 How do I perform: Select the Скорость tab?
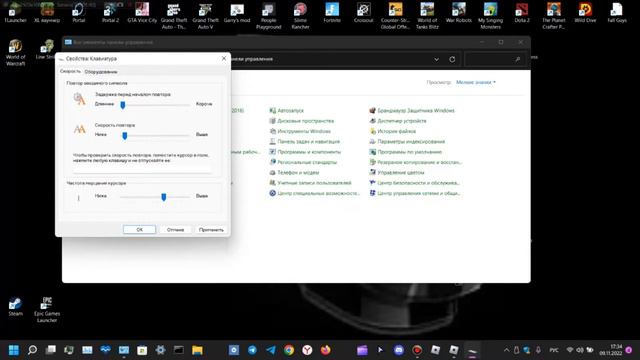pyautogui.click(x=70, y=71)
